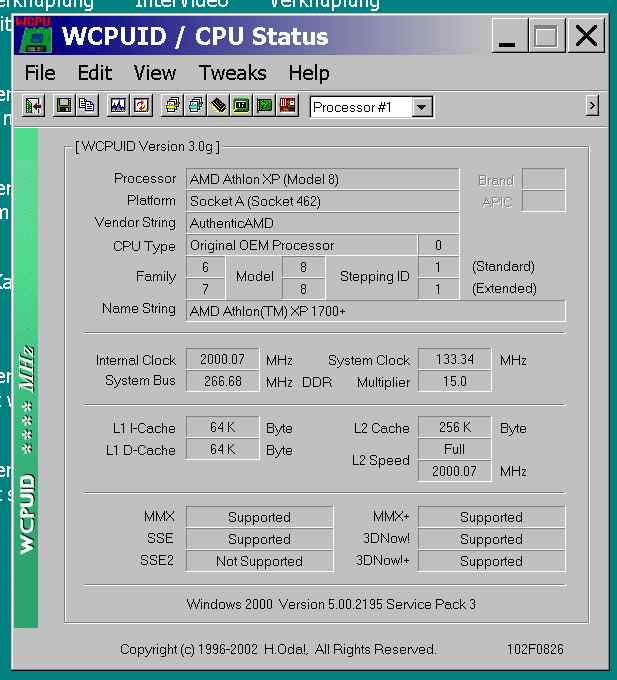Click the Extended Family value 7
Screen dimensions: 617x680
(205, 289)
